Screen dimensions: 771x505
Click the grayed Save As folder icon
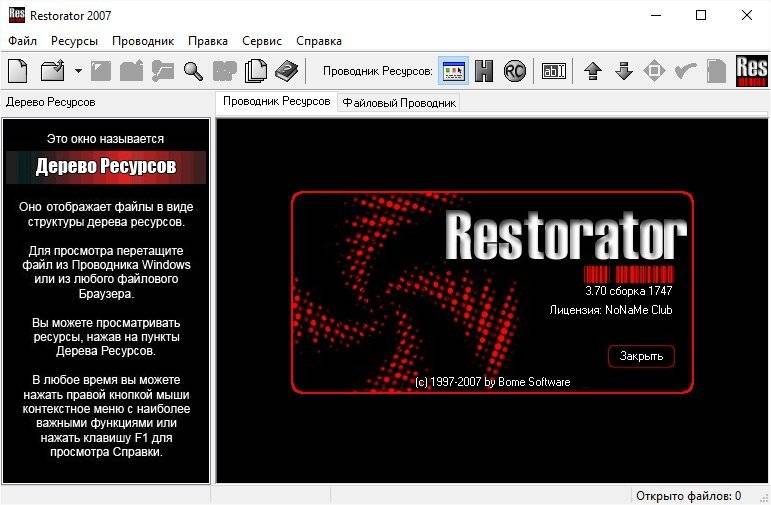click(131, 71)
